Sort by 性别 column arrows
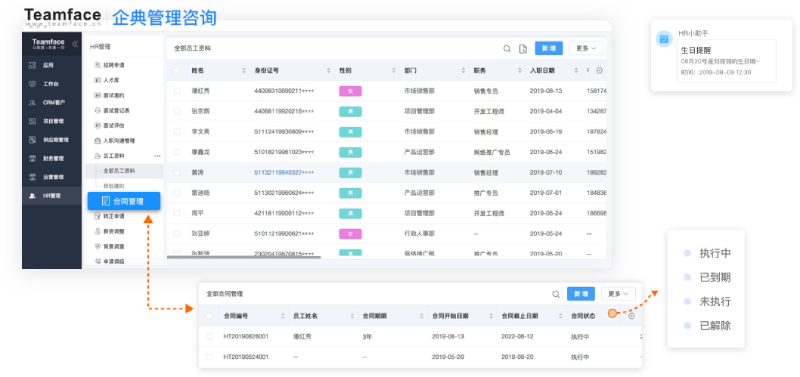The width and height of the screenshot is (800, 377). click(394, 70)
